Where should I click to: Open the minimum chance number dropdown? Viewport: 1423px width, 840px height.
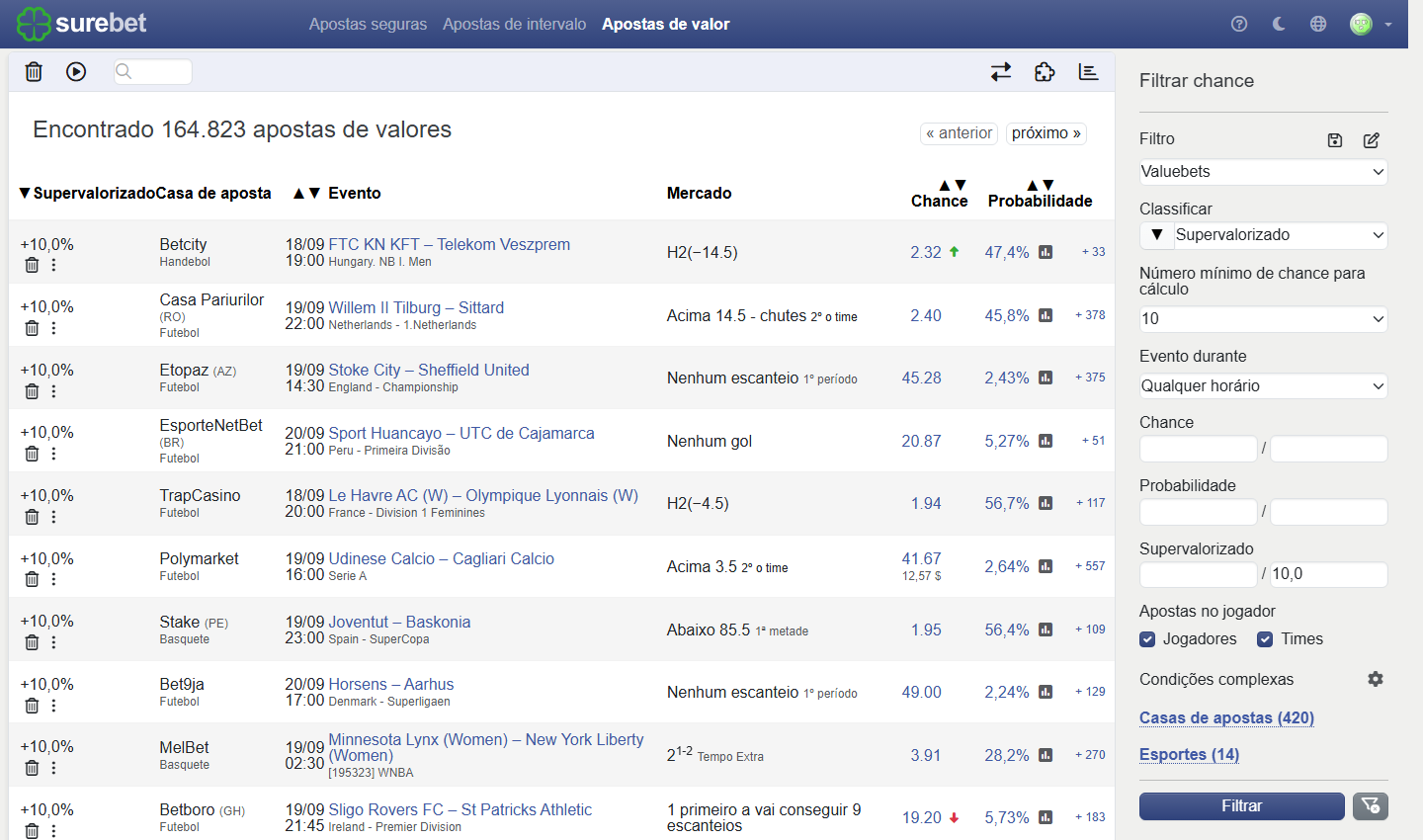[1263, 319]
